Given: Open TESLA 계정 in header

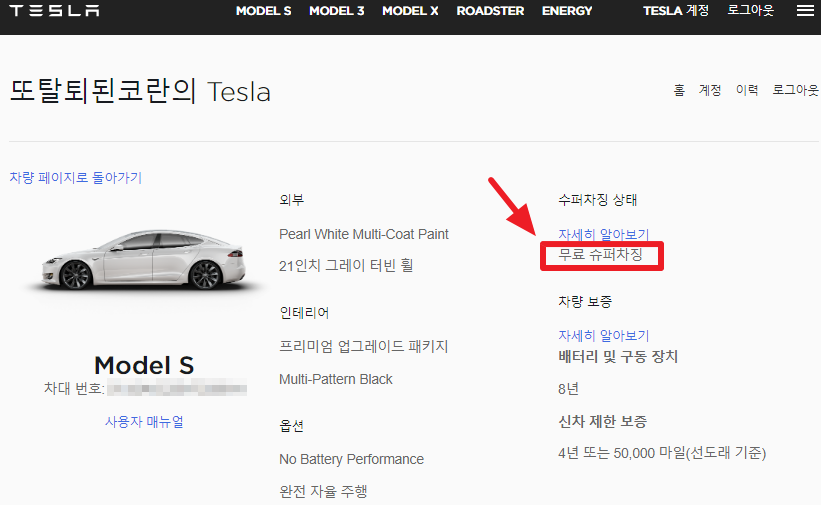Looking at the screenshot, I should click(676, 10).
